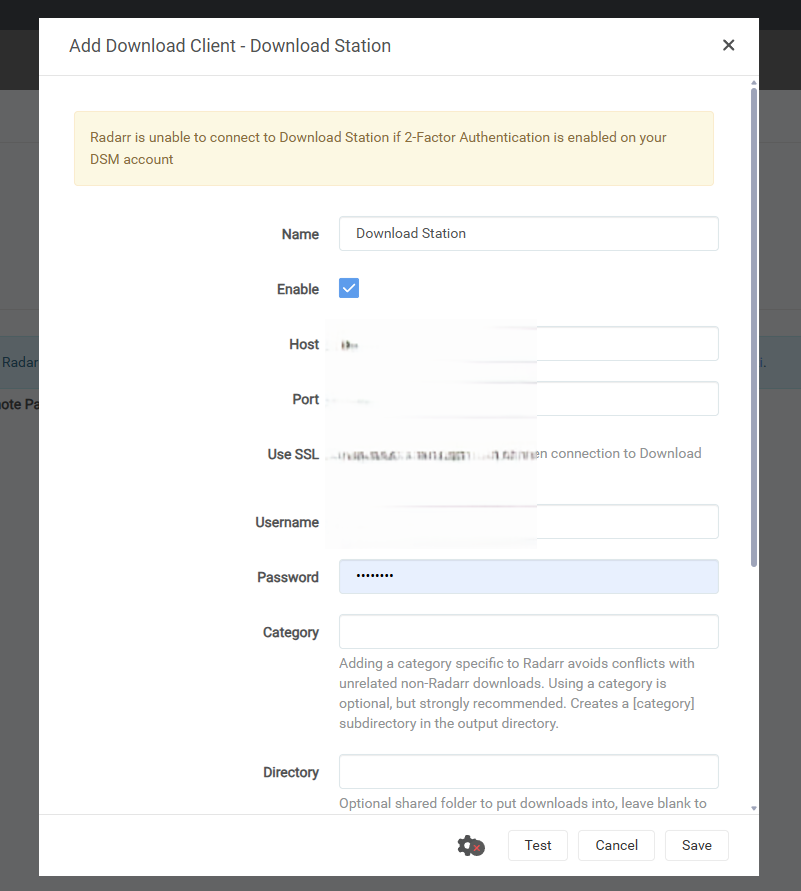Click the scrollbar down arrow
Image resolution: width=801 pixels, height=891 pixels.
(754, 808)
